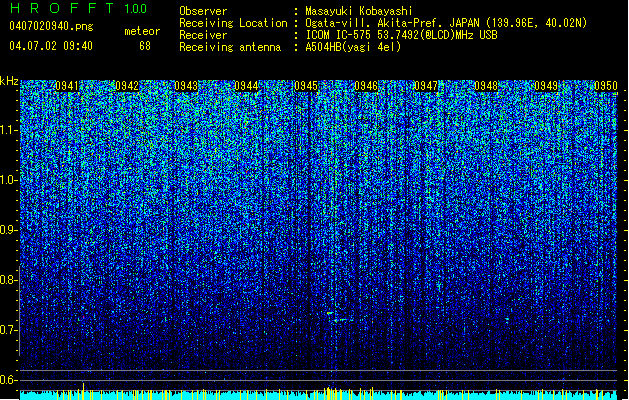Click the 0.9 kHz axis tick label

click(8, 230)
